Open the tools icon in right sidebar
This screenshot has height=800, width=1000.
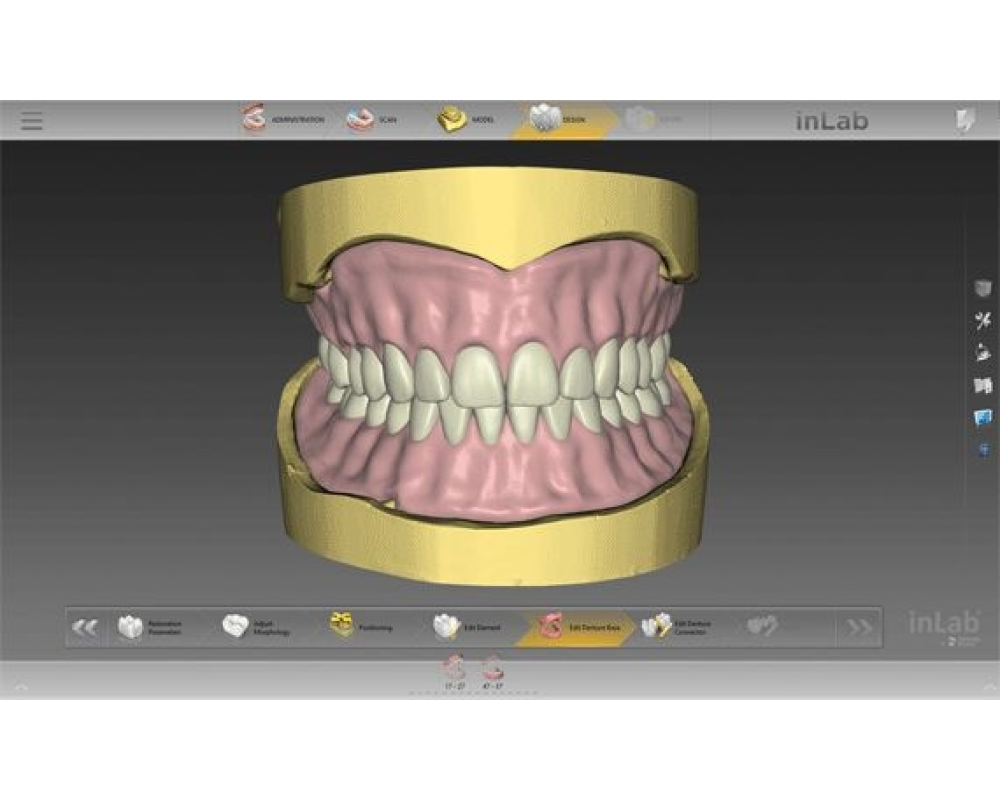983,321
